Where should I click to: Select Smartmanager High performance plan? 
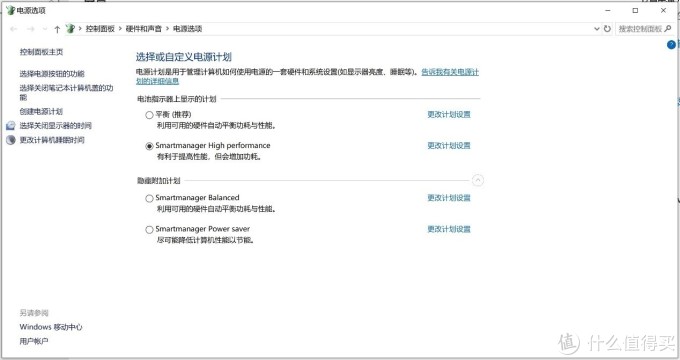coord(149,146)
